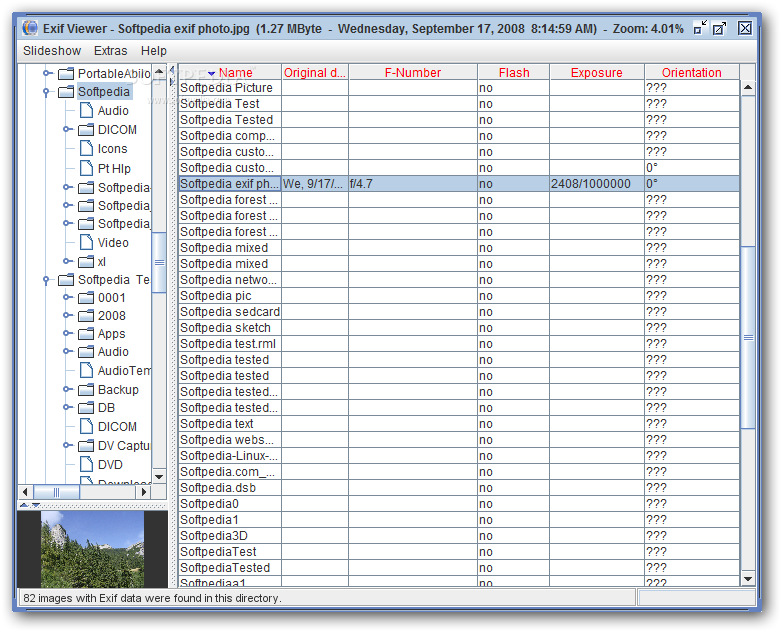The width and height of the screenshot is (782, 632).
Task: Expand the xl folder node
Action: [x=67, y=261]
